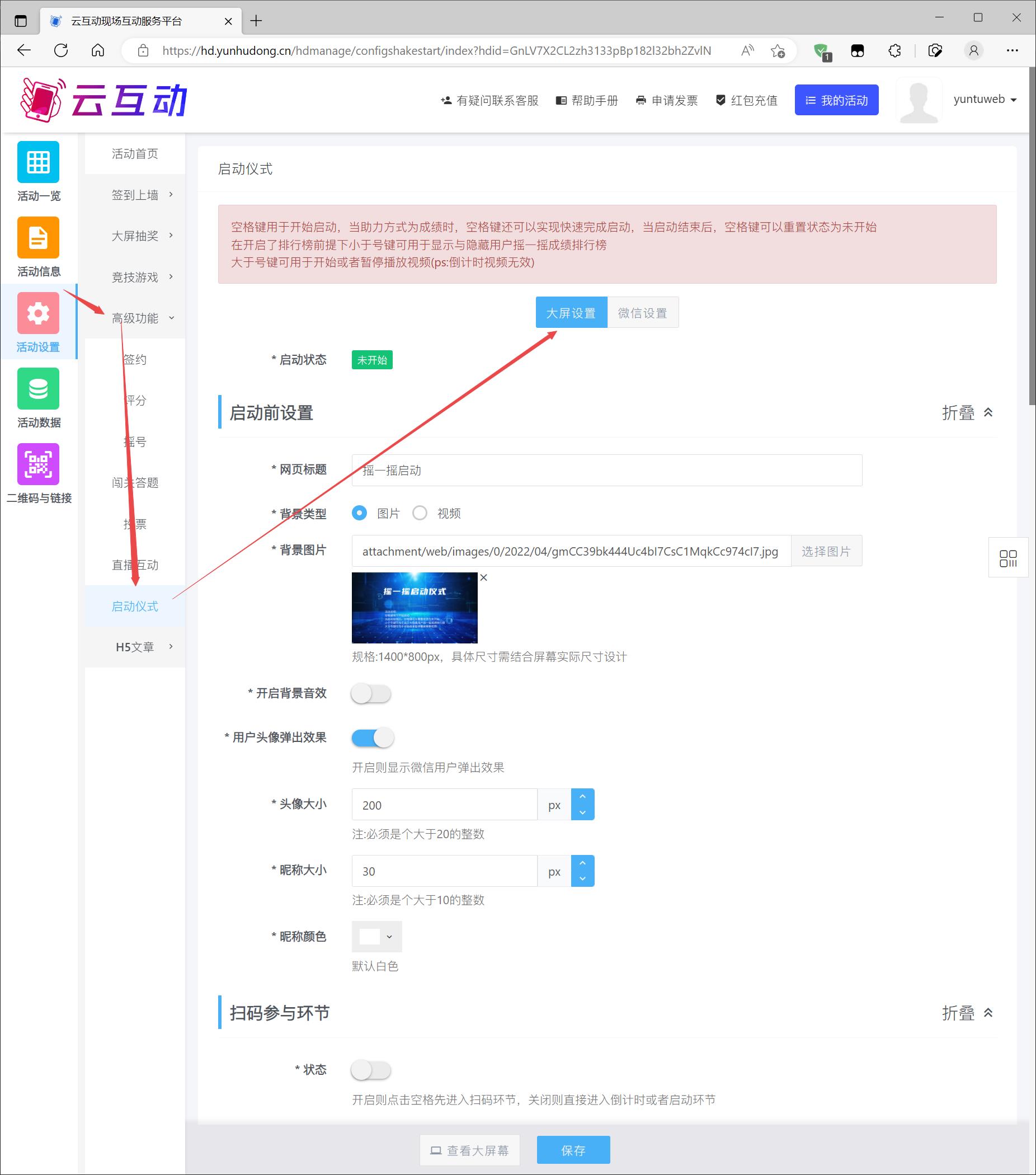Open the 昵称颜色 color picker

pos(376,937)
